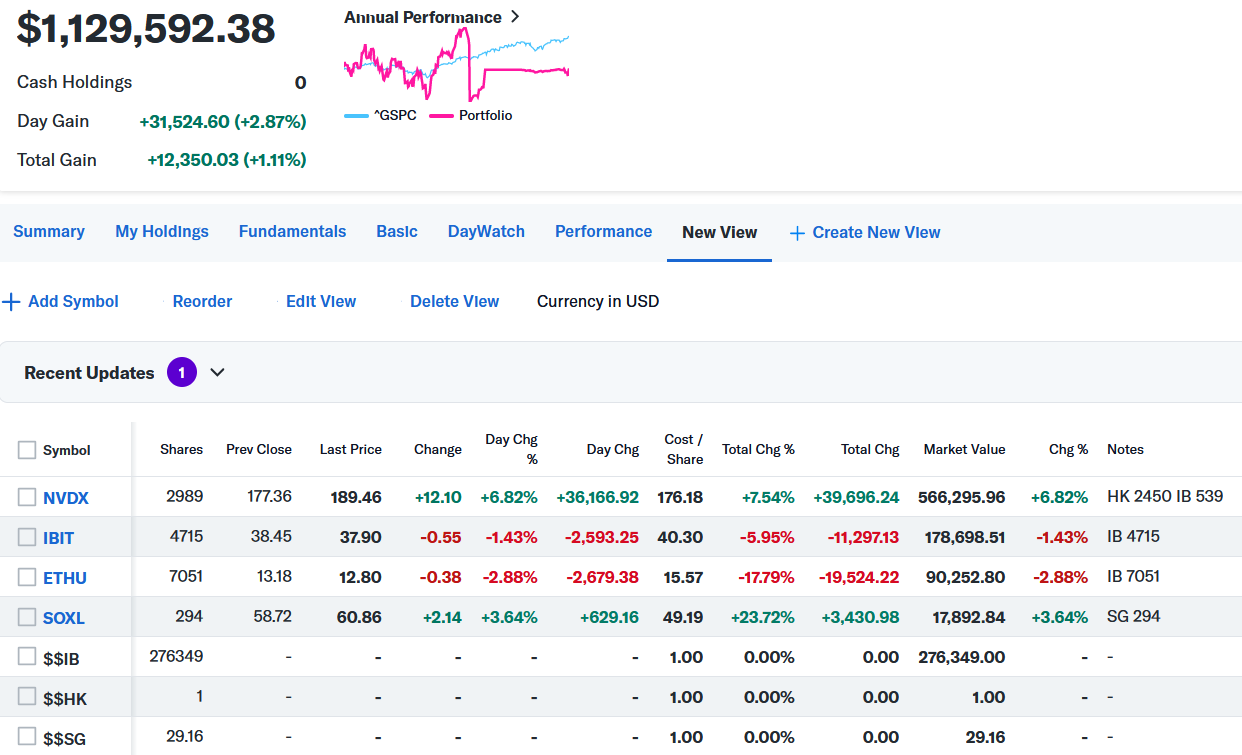Select the SOXL row checkbox
The height and width of the screenshot is (755, 1242).
[27, 617]
